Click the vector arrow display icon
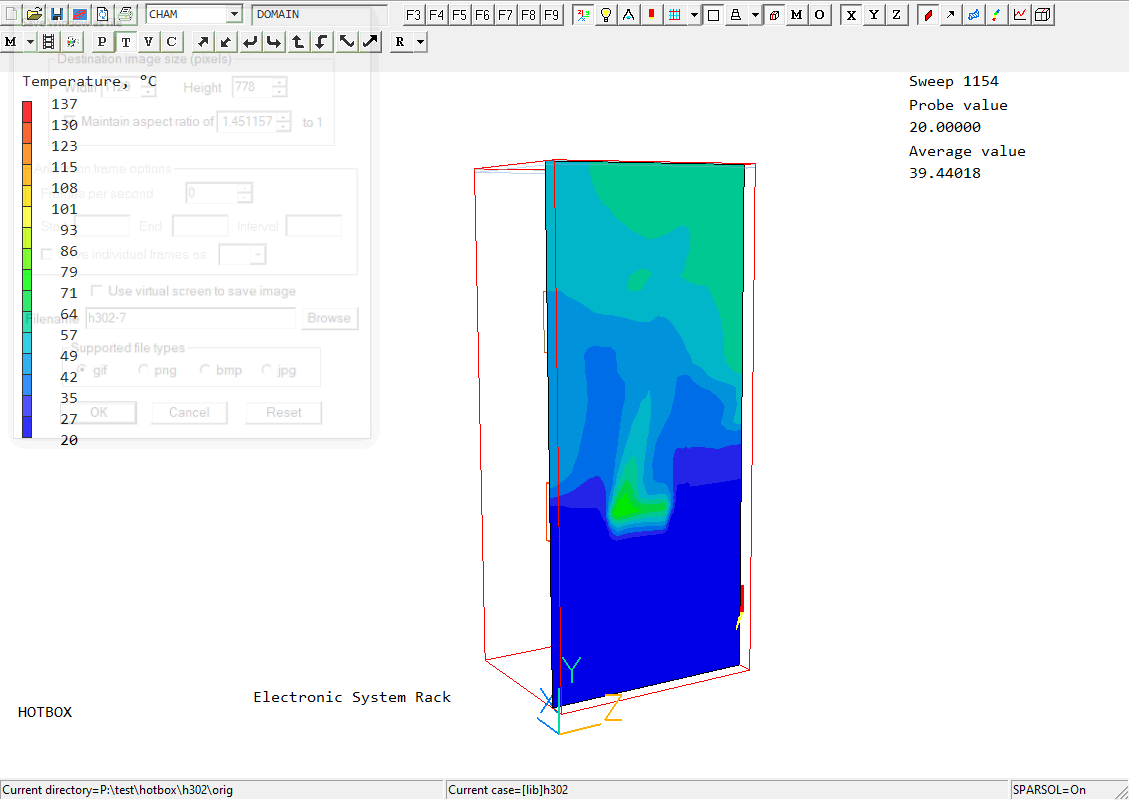 coord(950,14)
